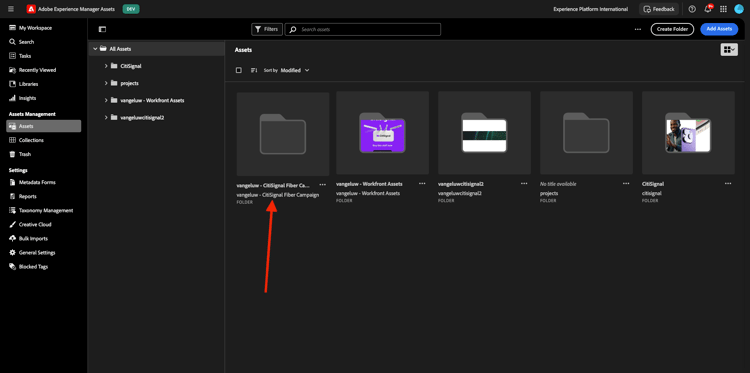Screen dimensions: 750x373
Task: Open more options for Workfront Assets folder card
Action: pyautogui.click(x=422, y=184)
